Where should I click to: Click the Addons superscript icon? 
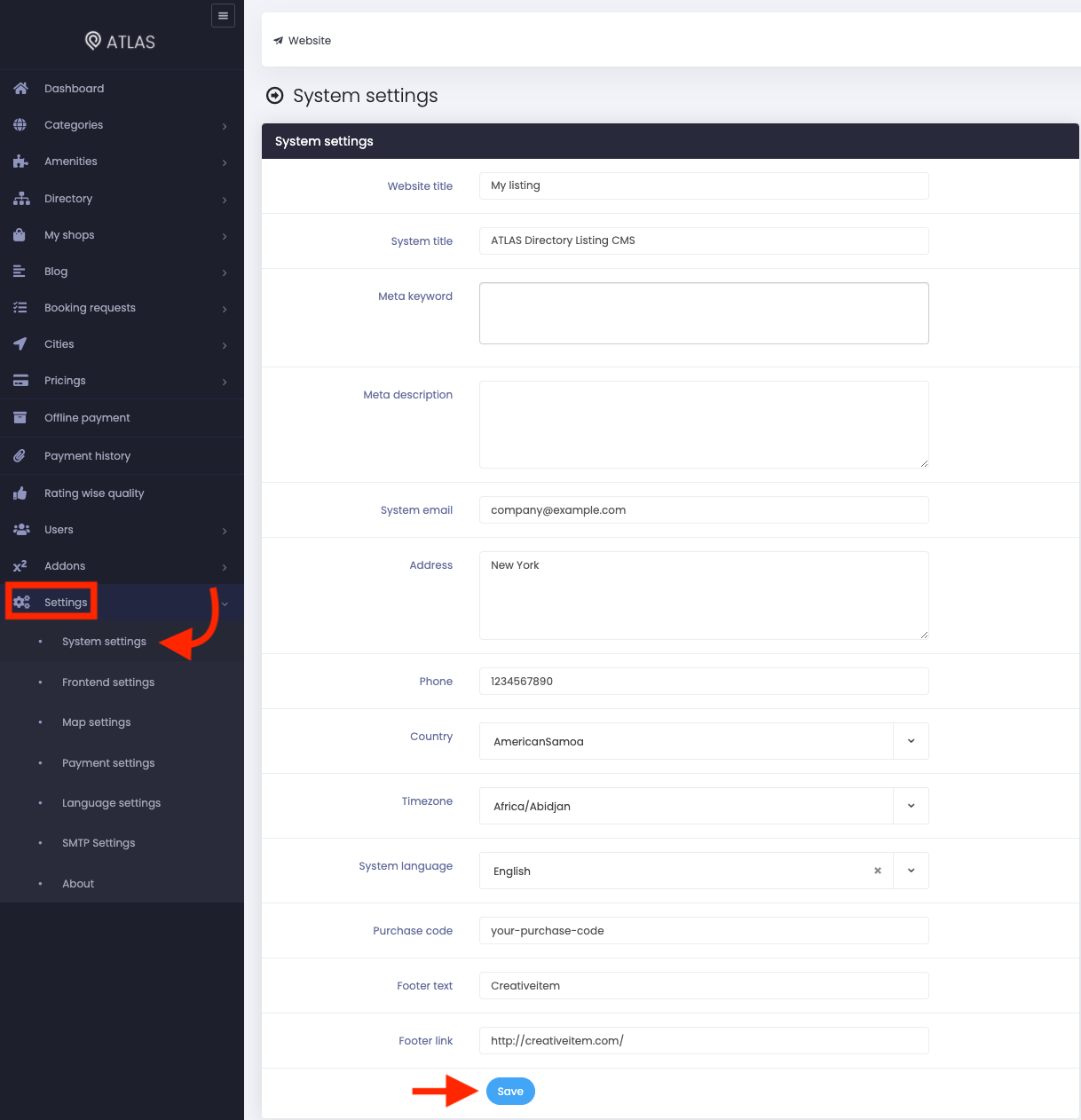pyautogui.click(x=20, y=566)
